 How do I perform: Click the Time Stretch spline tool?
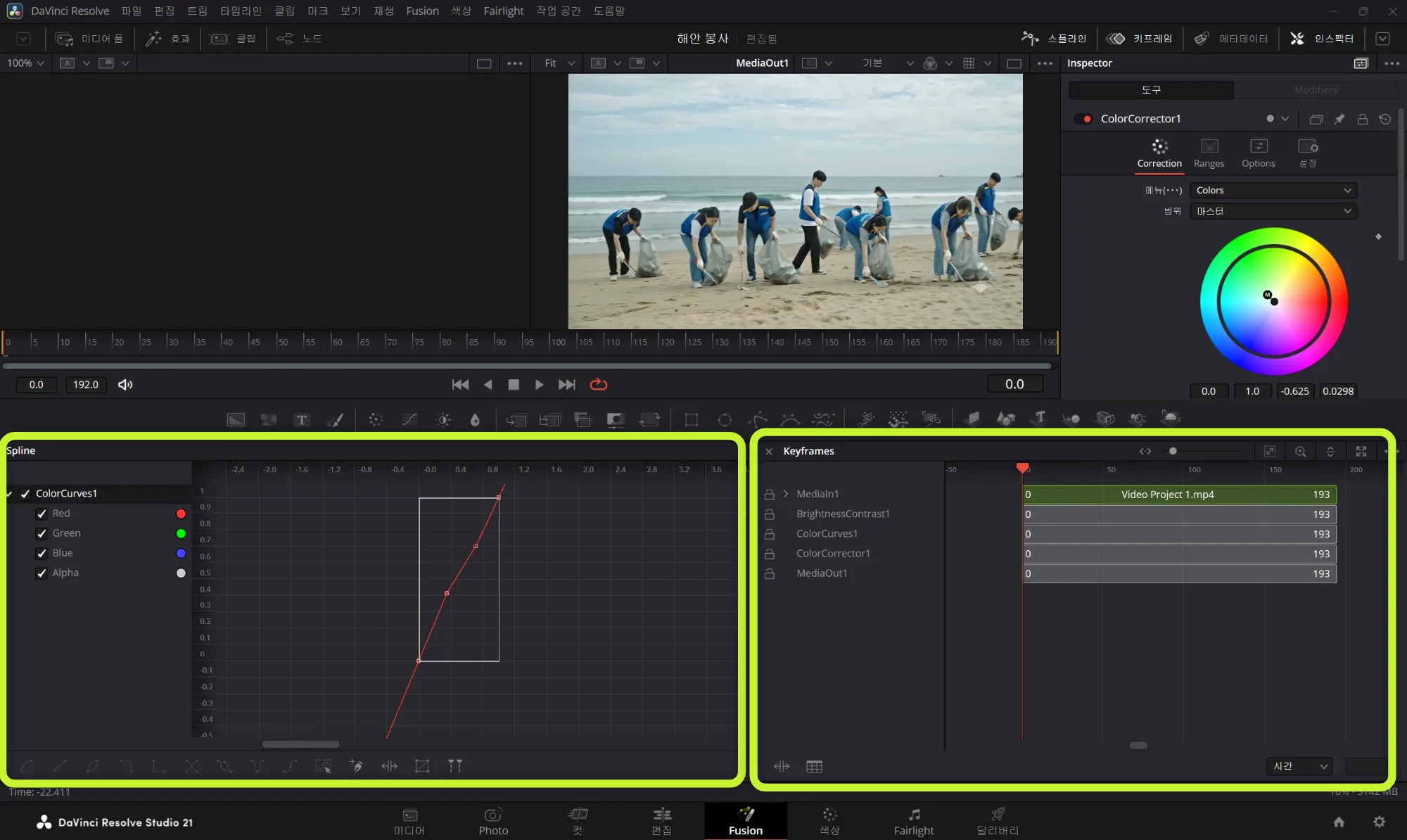389,766
